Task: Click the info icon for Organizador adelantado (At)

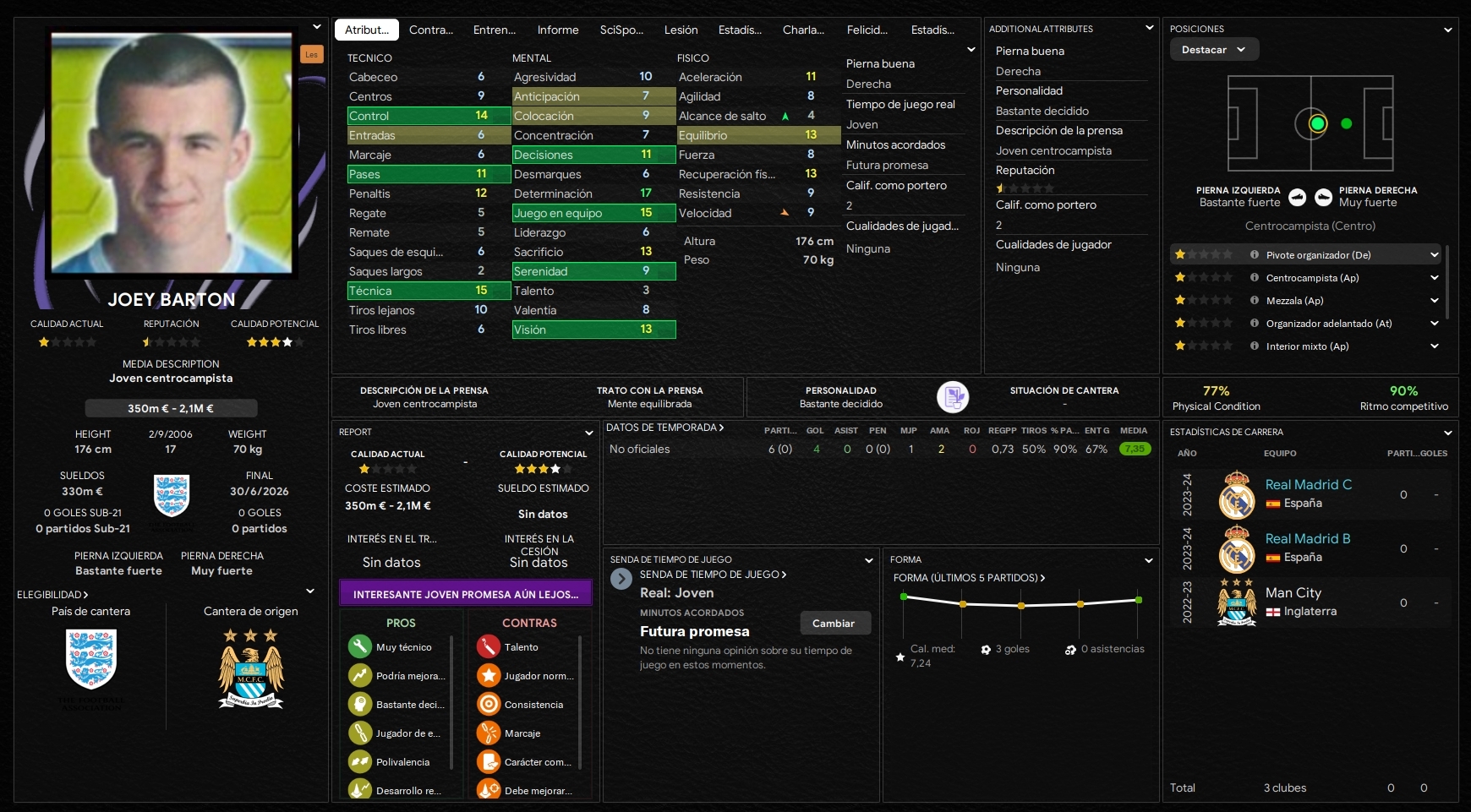Action: coord(1255,323)
